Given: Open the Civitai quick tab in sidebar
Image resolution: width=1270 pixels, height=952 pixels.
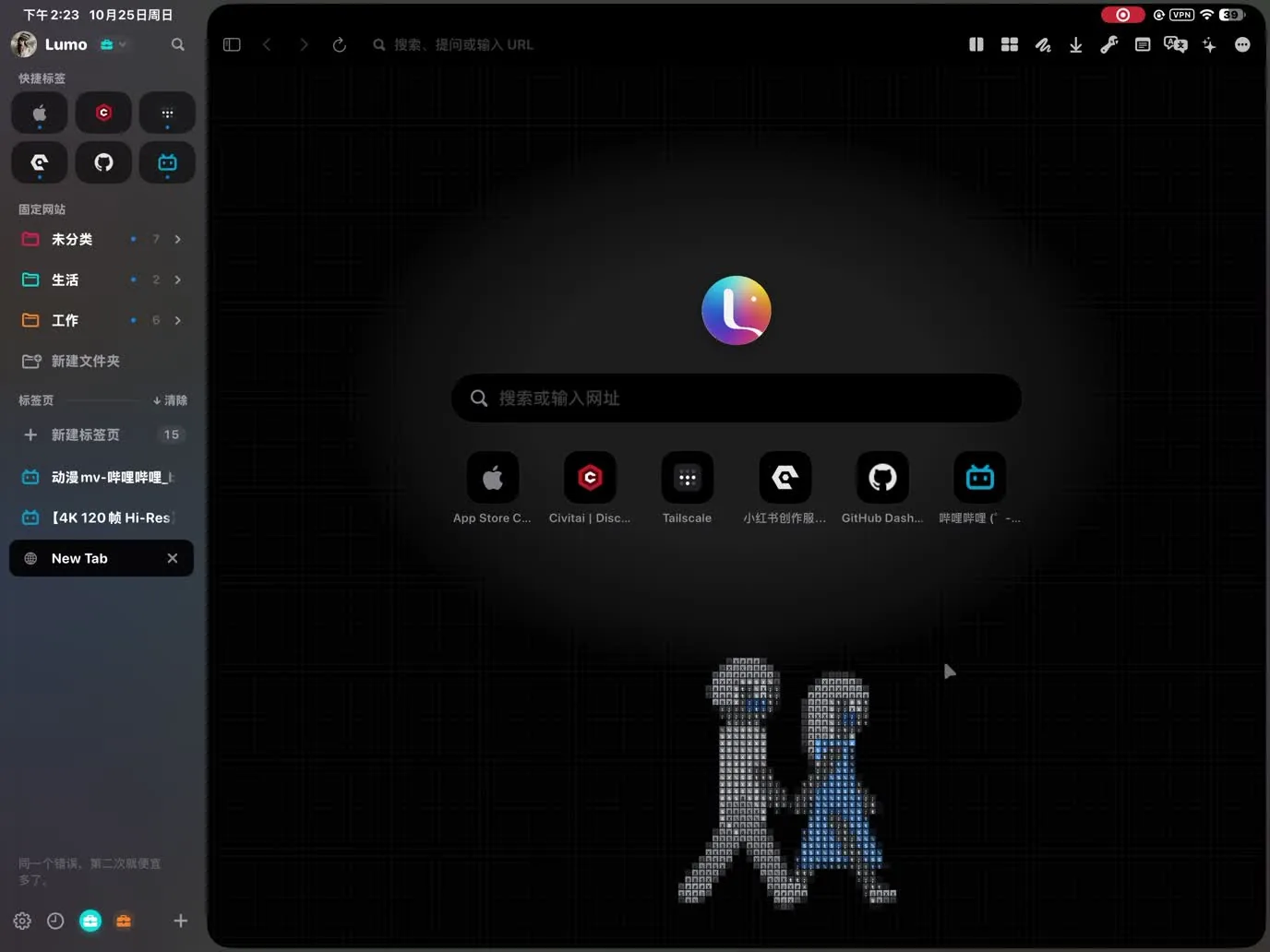Looking at the screenshot, I should tap(103, 113).
